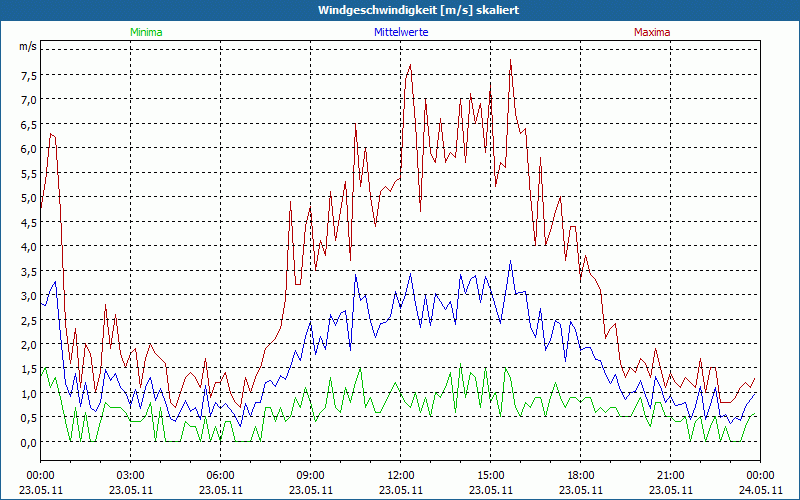Click the 5,0 y-axis label

(x=29, y=198)
